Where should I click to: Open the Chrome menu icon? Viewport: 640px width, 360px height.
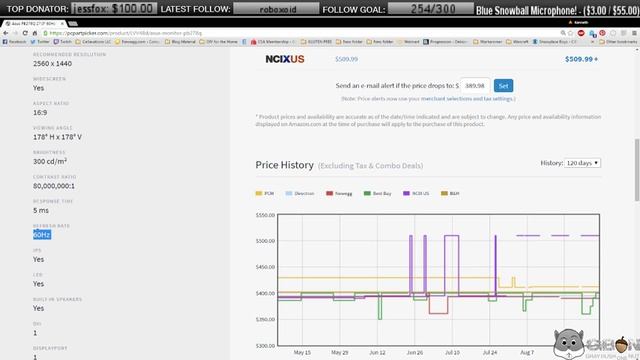coord(634,33)
